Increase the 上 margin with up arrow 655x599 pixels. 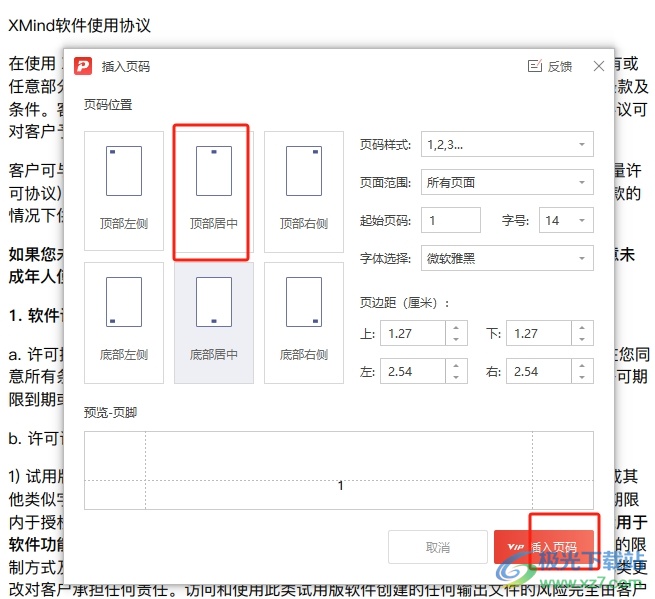[456, 327]
